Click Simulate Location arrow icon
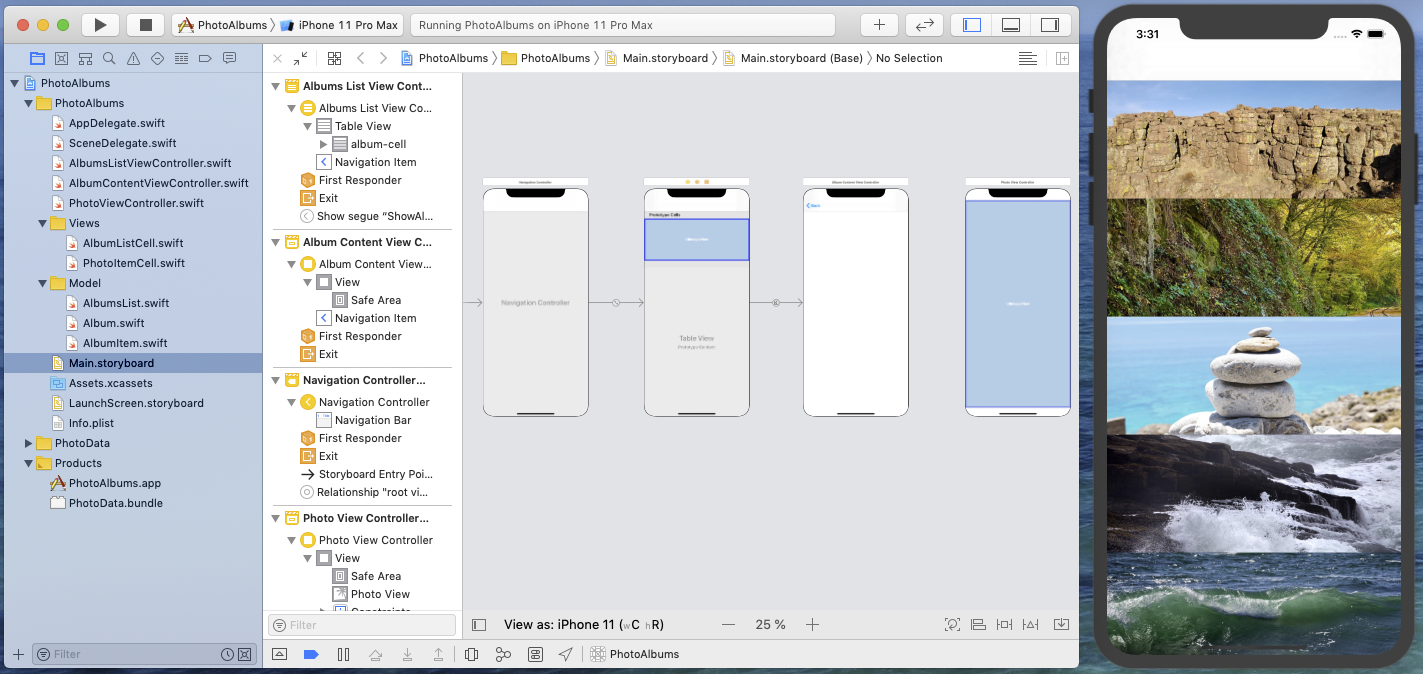Image resolution: width=1423 pixels, height=674 pixels. [x=566, y=654]
